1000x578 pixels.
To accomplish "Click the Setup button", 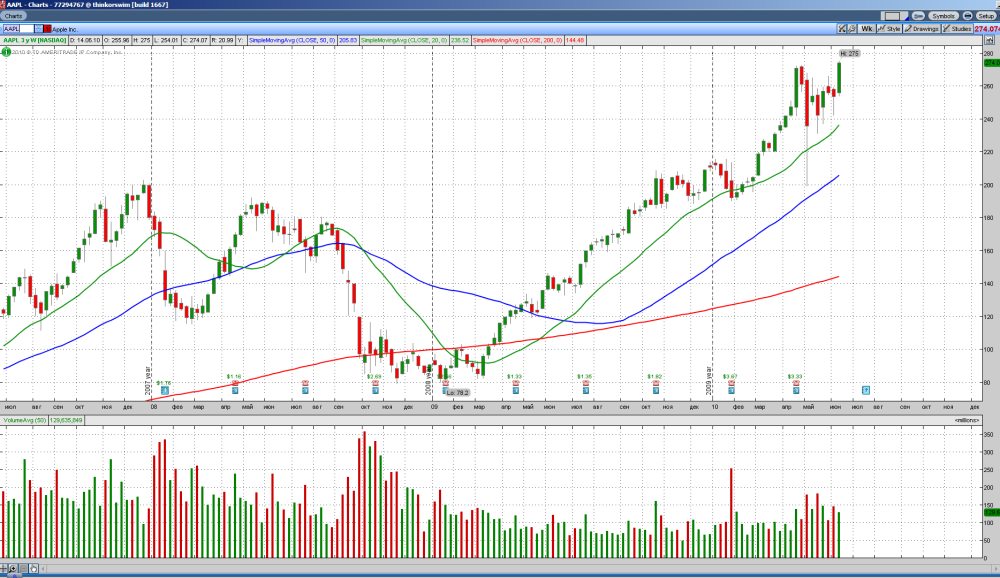I will 985,16.
